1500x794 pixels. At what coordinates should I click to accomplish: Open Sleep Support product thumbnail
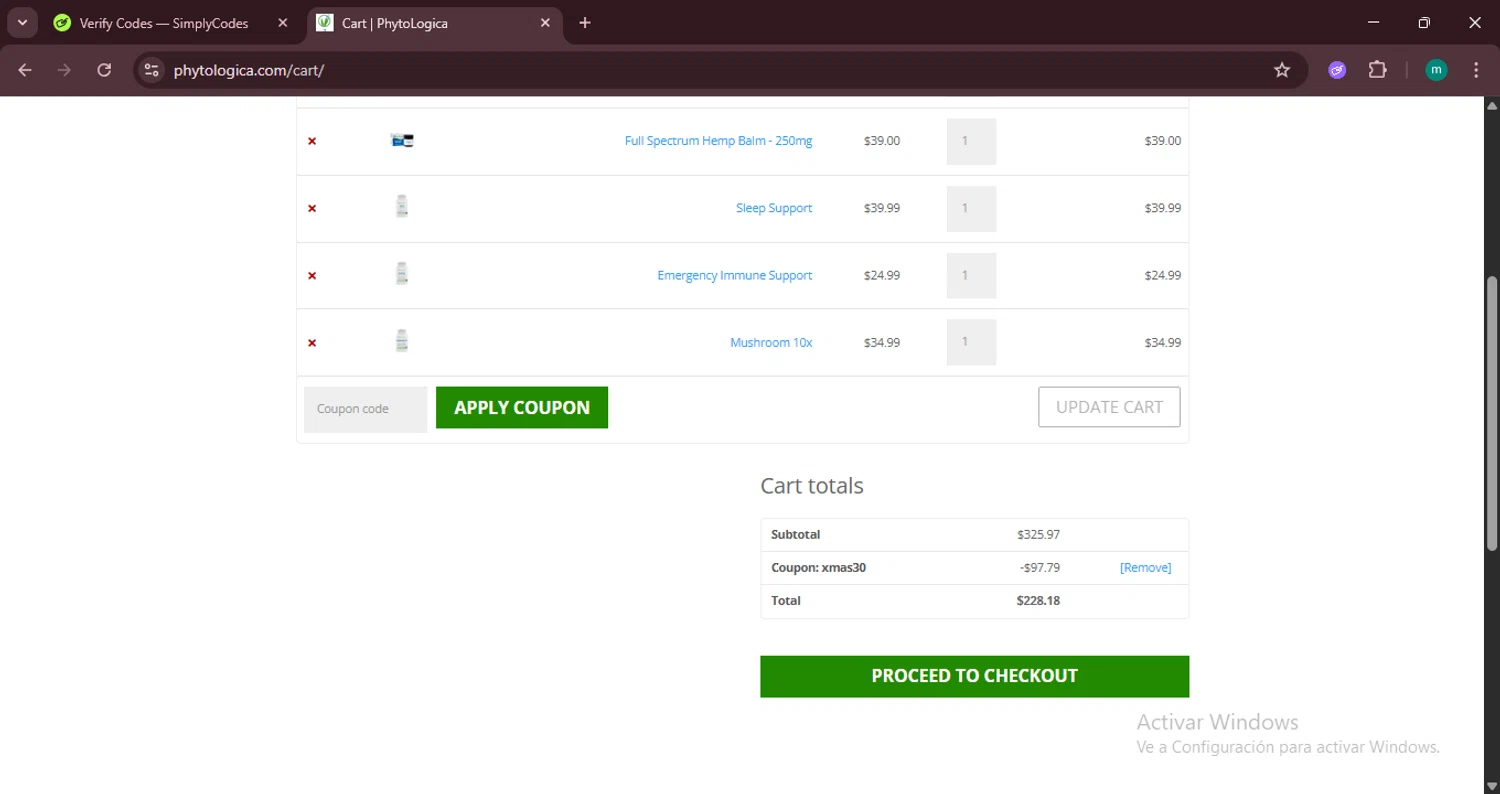point(402,206)
